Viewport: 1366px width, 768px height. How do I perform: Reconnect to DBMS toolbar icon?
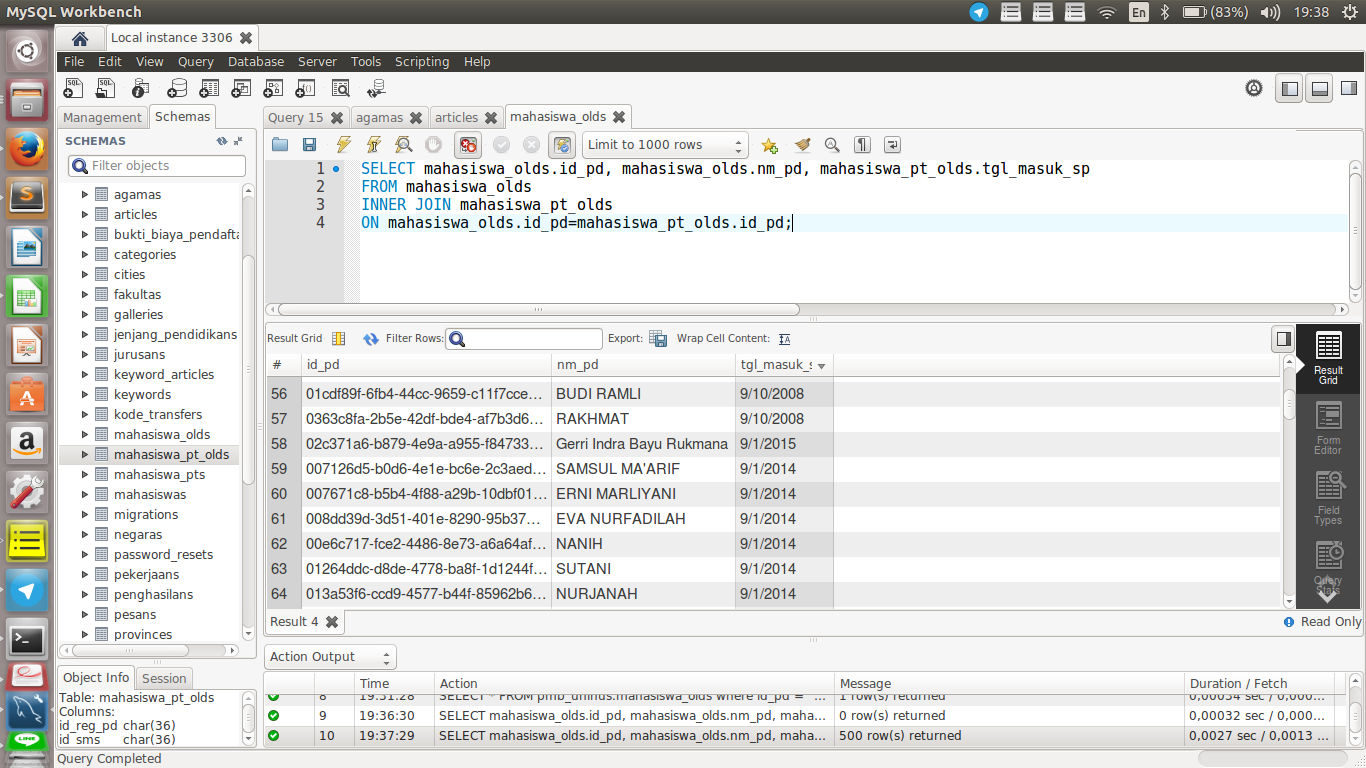click(x=376, y=88)
